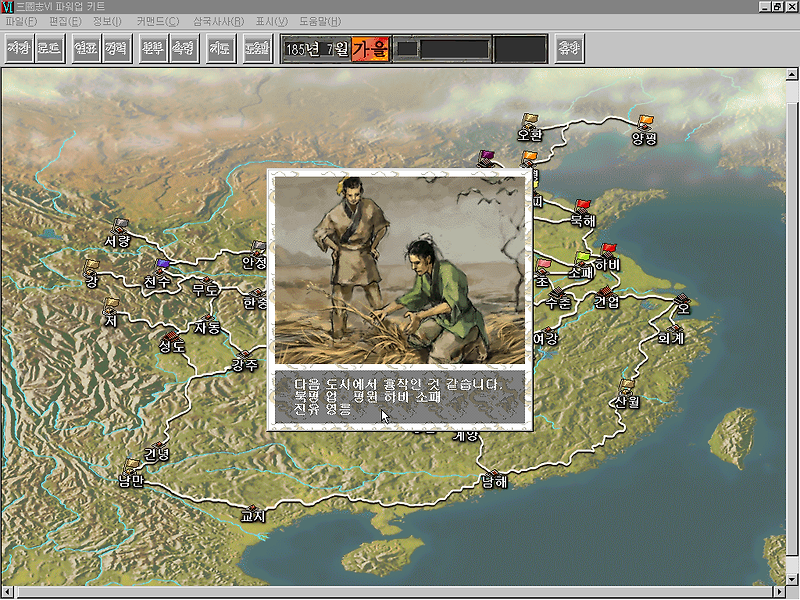Click the horizontal scrollbar right arrow

779,592
